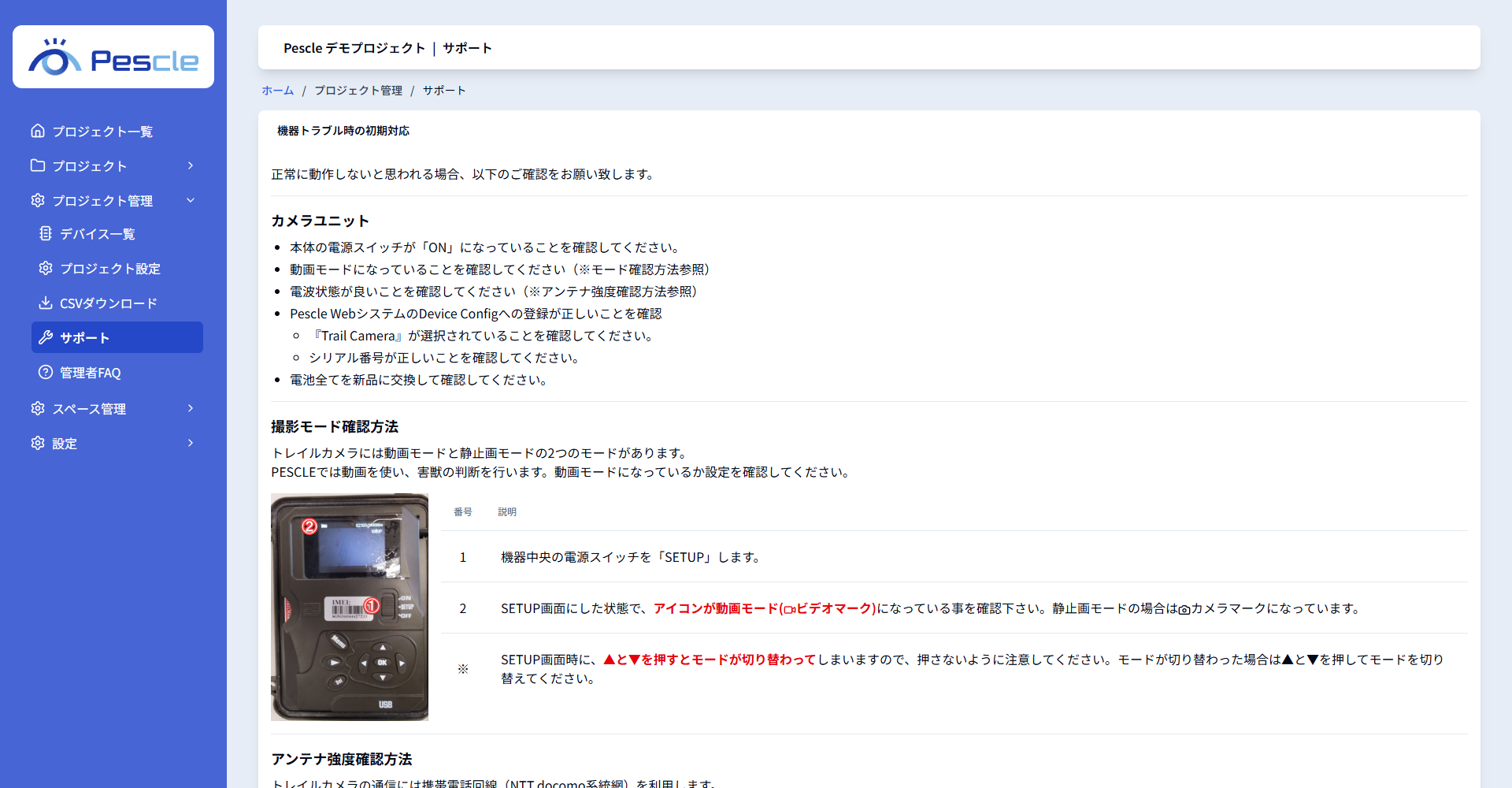1512x788 pixels.
Task: Click the trail camera photo thumbnail
Action: click(x=350, y=607)
